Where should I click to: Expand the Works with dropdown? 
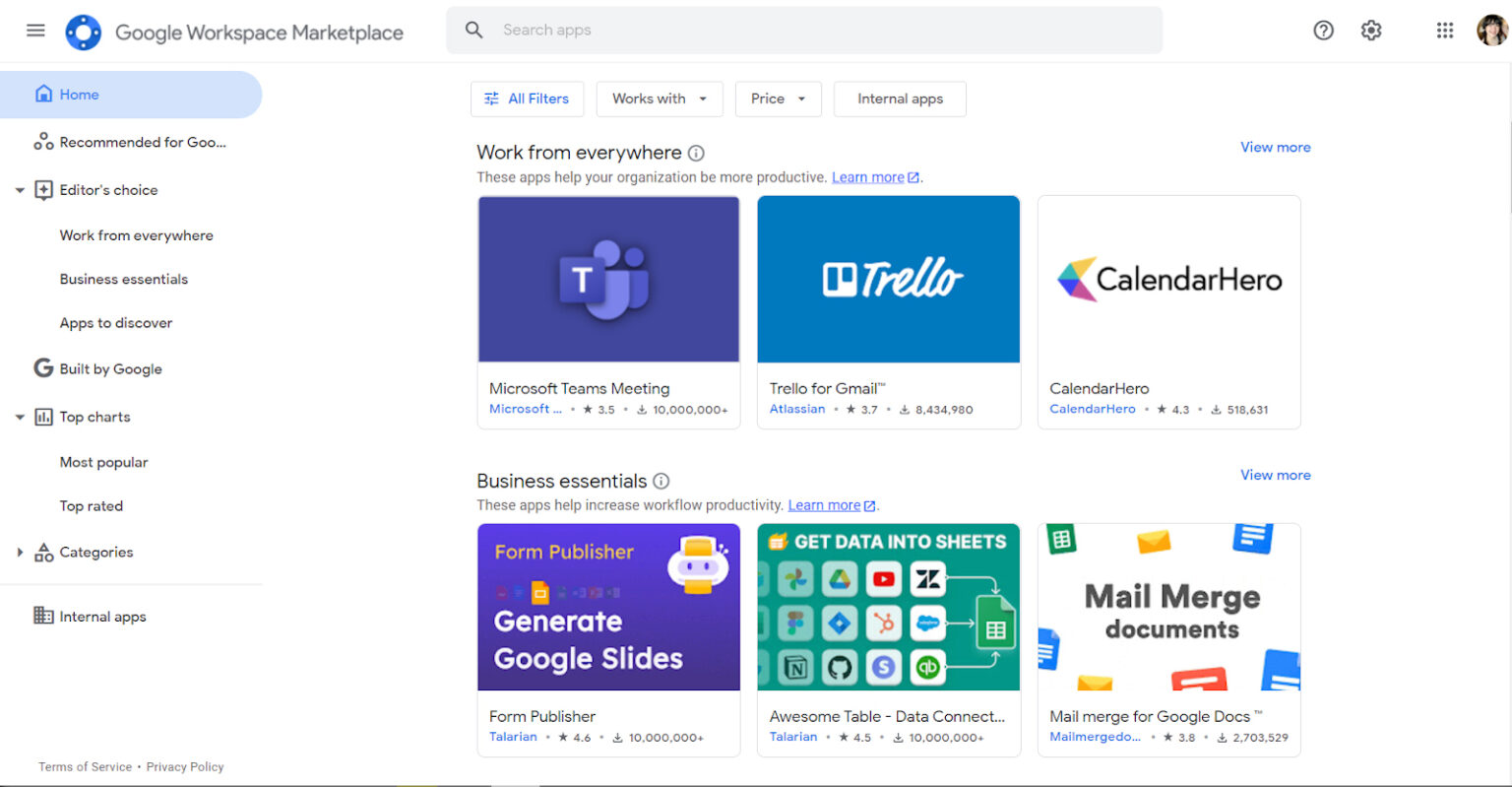pos(660,98)
